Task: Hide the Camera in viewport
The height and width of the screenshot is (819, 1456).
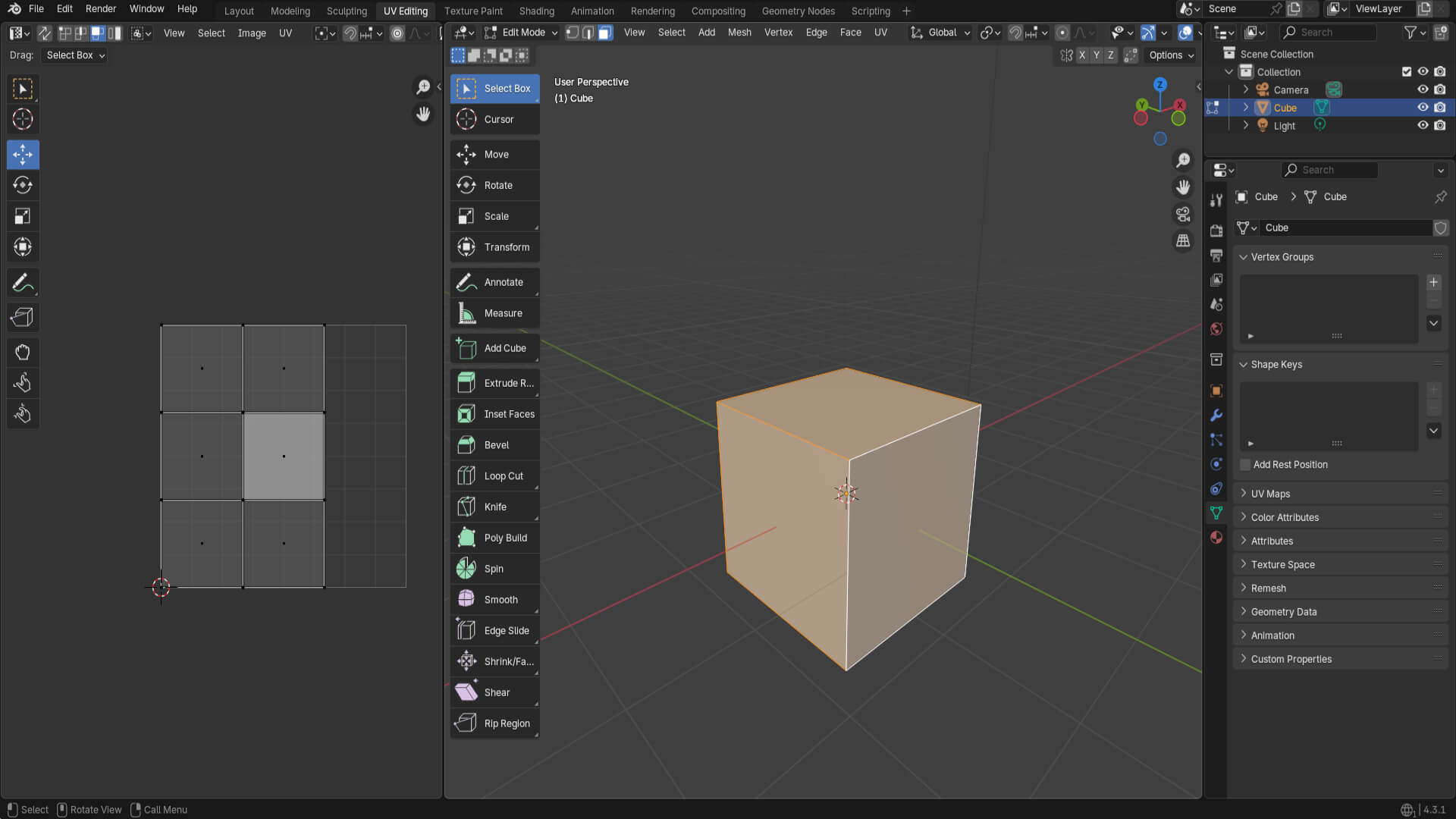Action: pyautogui.click(x=1423, y=89)
